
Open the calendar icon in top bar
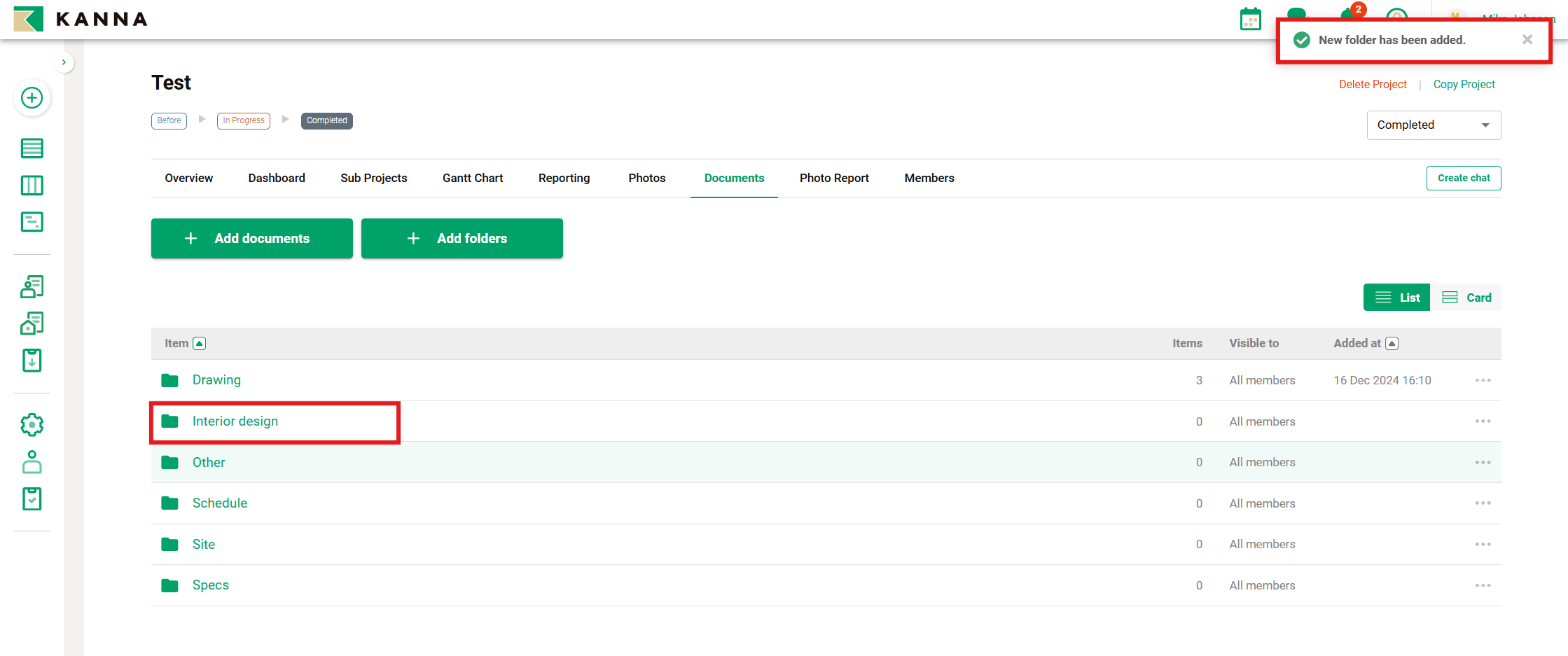[1250, 20]
